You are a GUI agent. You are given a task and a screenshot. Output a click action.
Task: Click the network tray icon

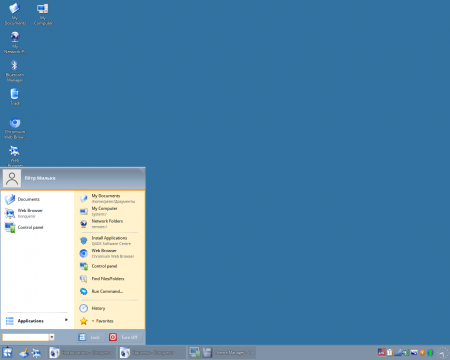(x=398, y=352)
